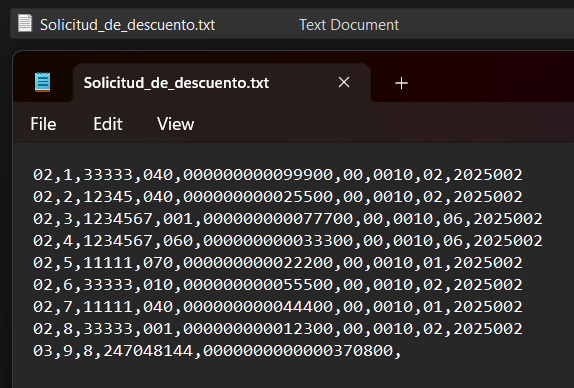Open the Edit menu
Image resolution: width=574 pixels, height=388 pixels.
[108, 124]
